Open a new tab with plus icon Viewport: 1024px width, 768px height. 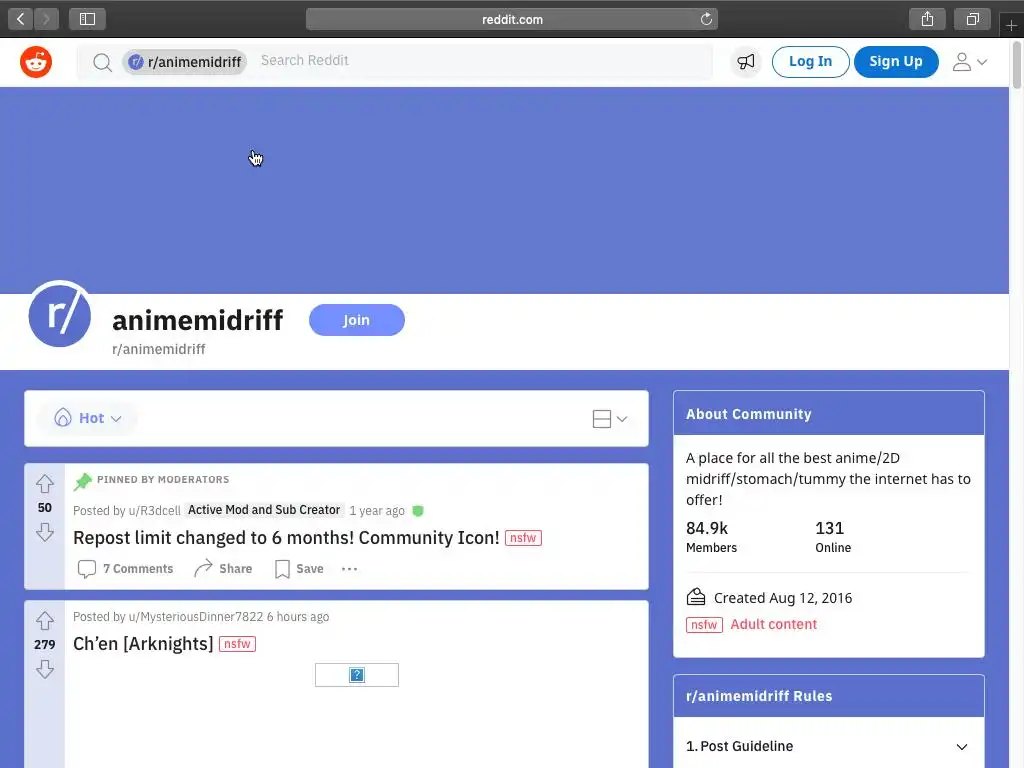point(1012,25)
